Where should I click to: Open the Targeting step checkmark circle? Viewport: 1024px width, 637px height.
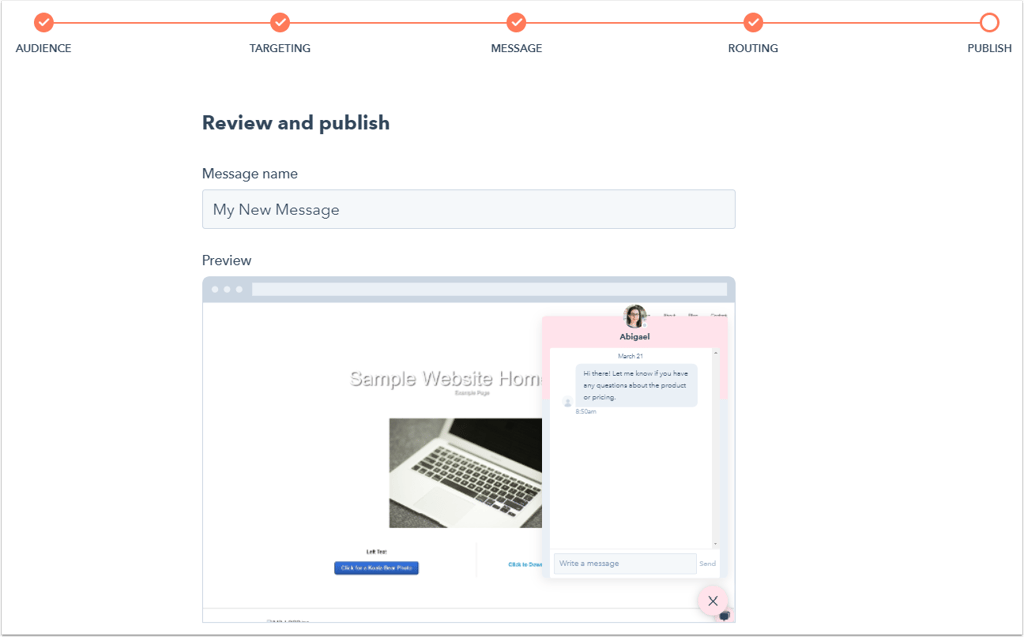[280, 23]
